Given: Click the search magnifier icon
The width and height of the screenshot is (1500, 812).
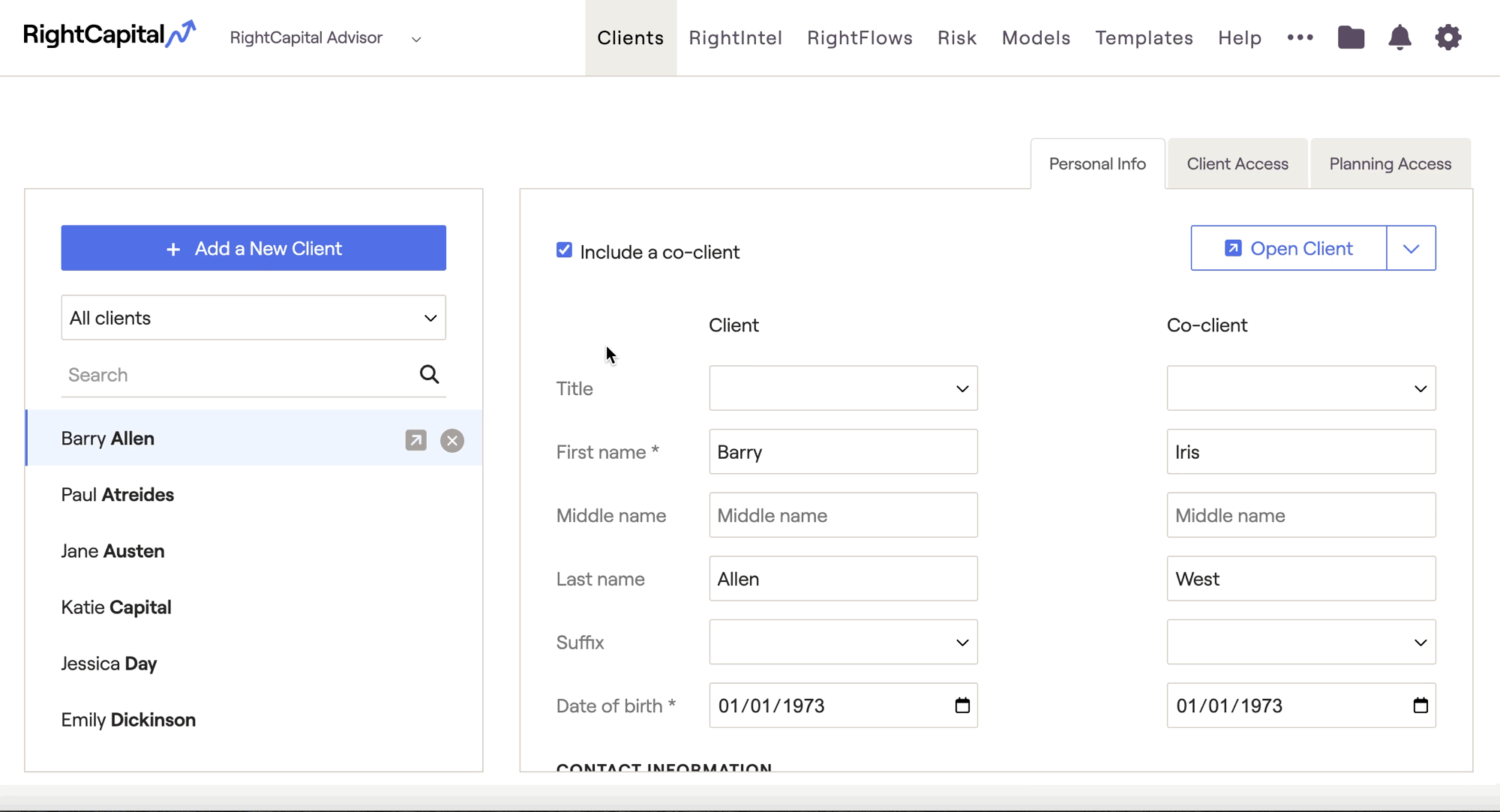Looking at the screenshot, I should [429, 374].
